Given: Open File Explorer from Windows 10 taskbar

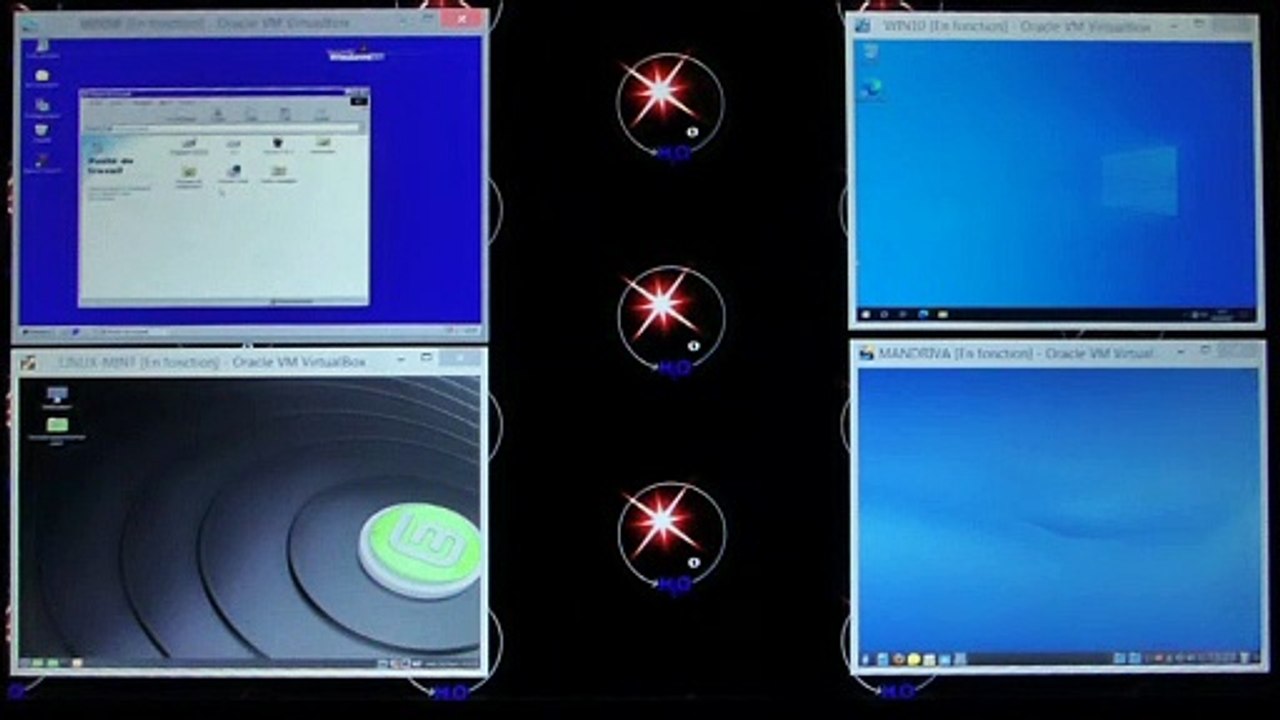Looking at the screenshot, I should (943, 314).
